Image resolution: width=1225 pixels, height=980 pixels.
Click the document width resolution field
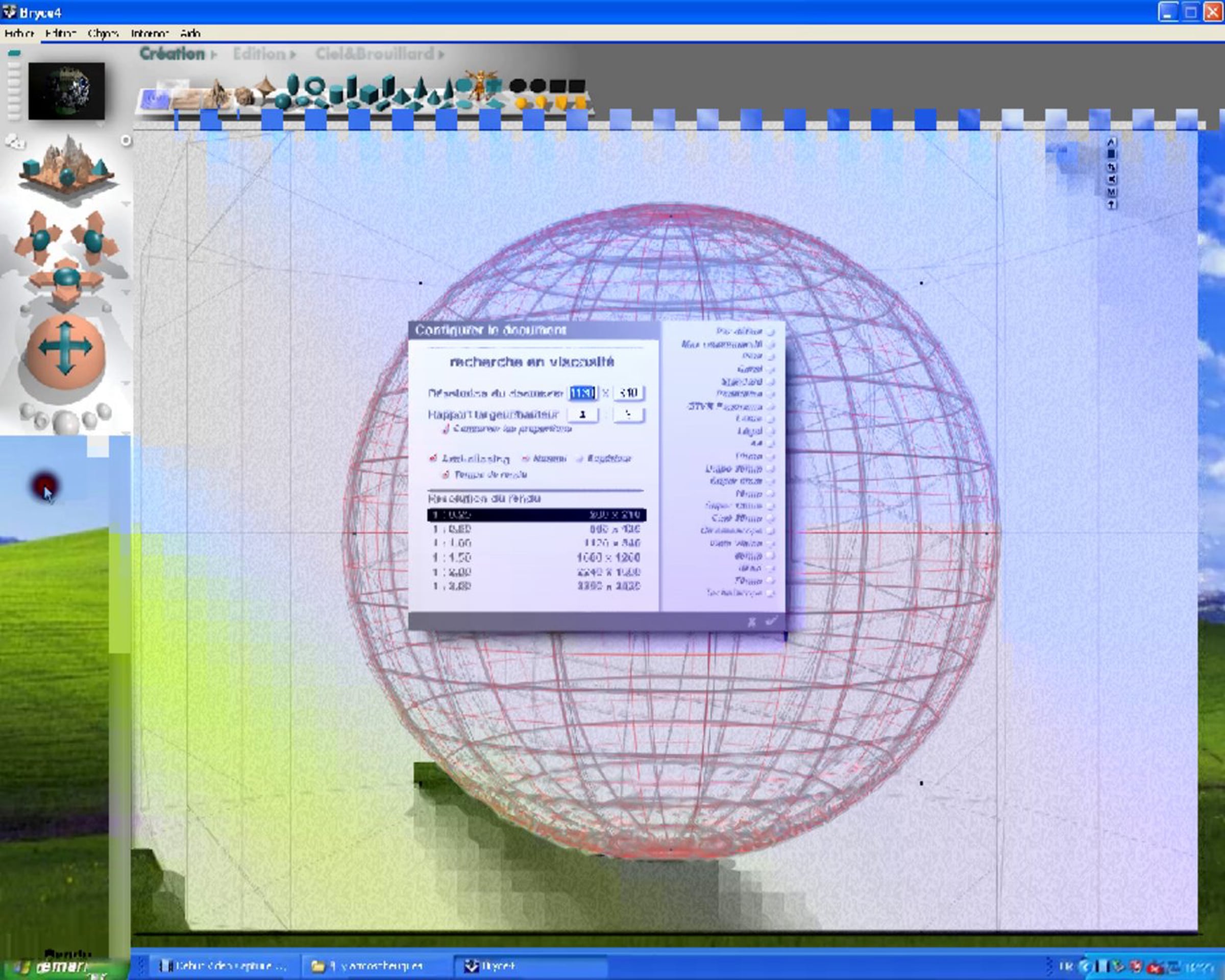coord(582,393)
